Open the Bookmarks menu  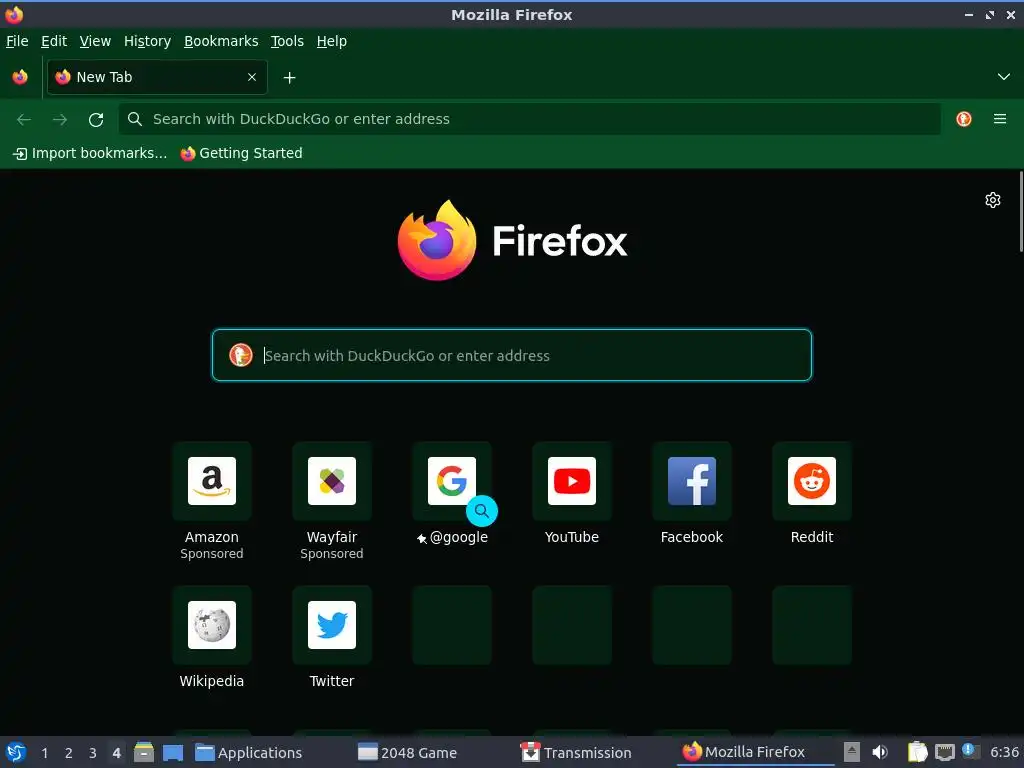[221, 41]
